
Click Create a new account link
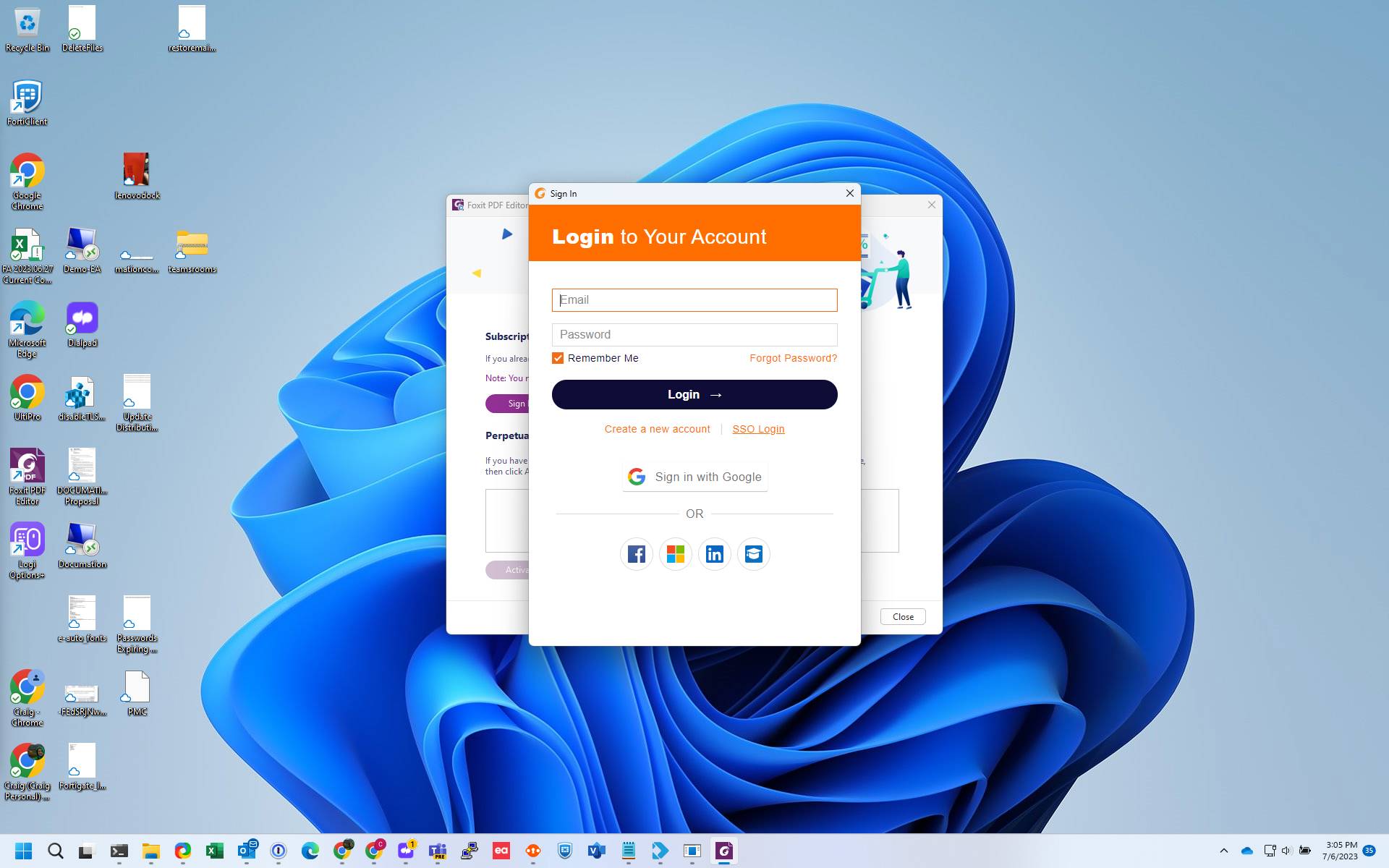point(657,429)
